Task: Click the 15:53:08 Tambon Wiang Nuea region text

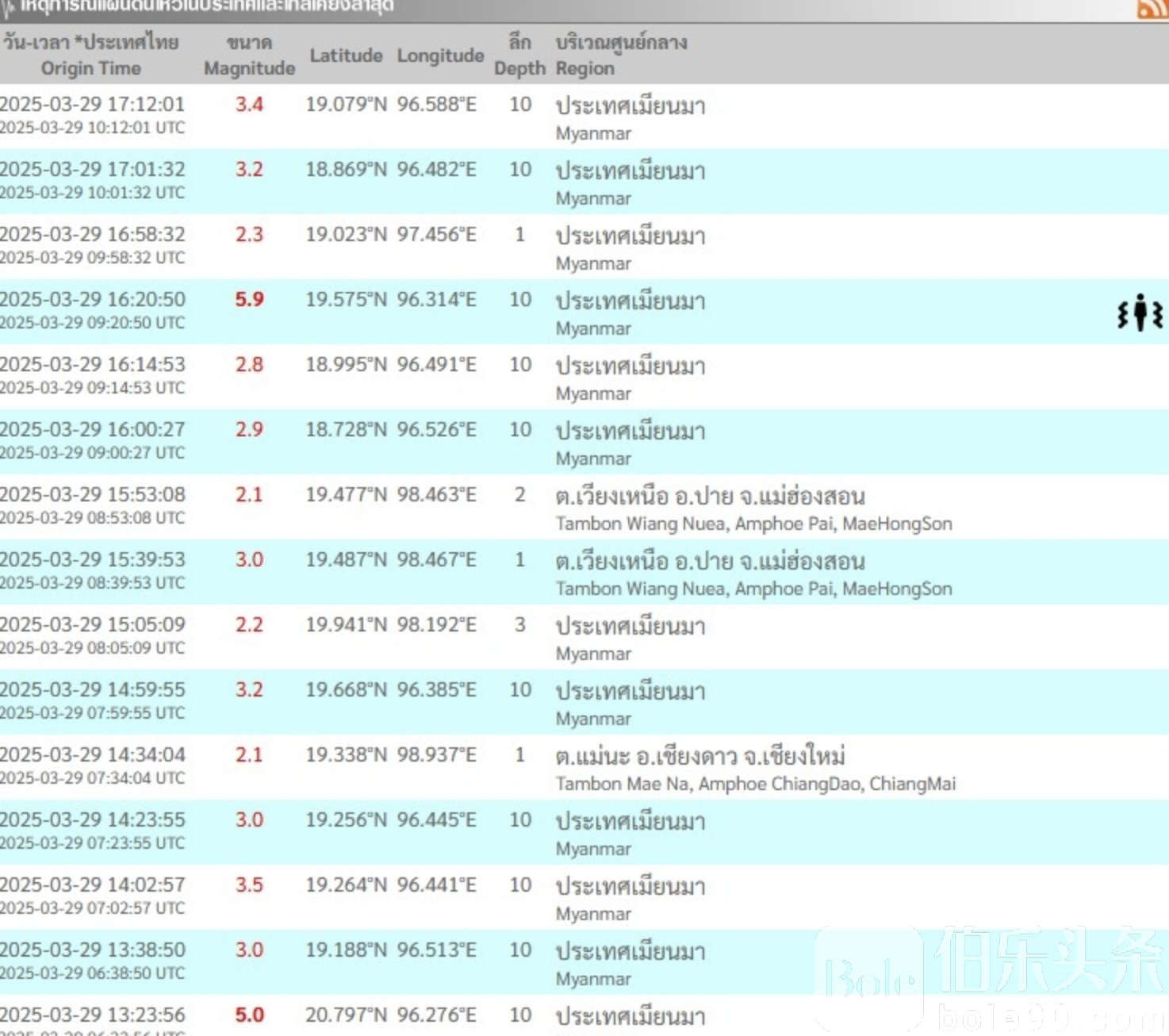Action: click(753, 524)
